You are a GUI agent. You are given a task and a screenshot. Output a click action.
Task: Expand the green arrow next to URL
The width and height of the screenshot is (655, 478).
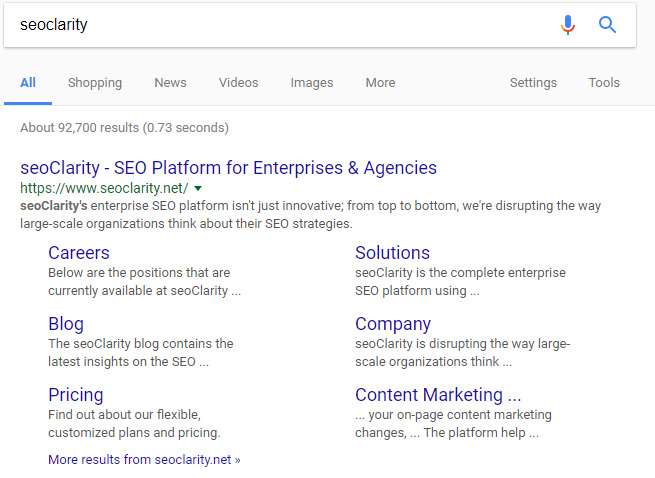(x=198, y=188)
